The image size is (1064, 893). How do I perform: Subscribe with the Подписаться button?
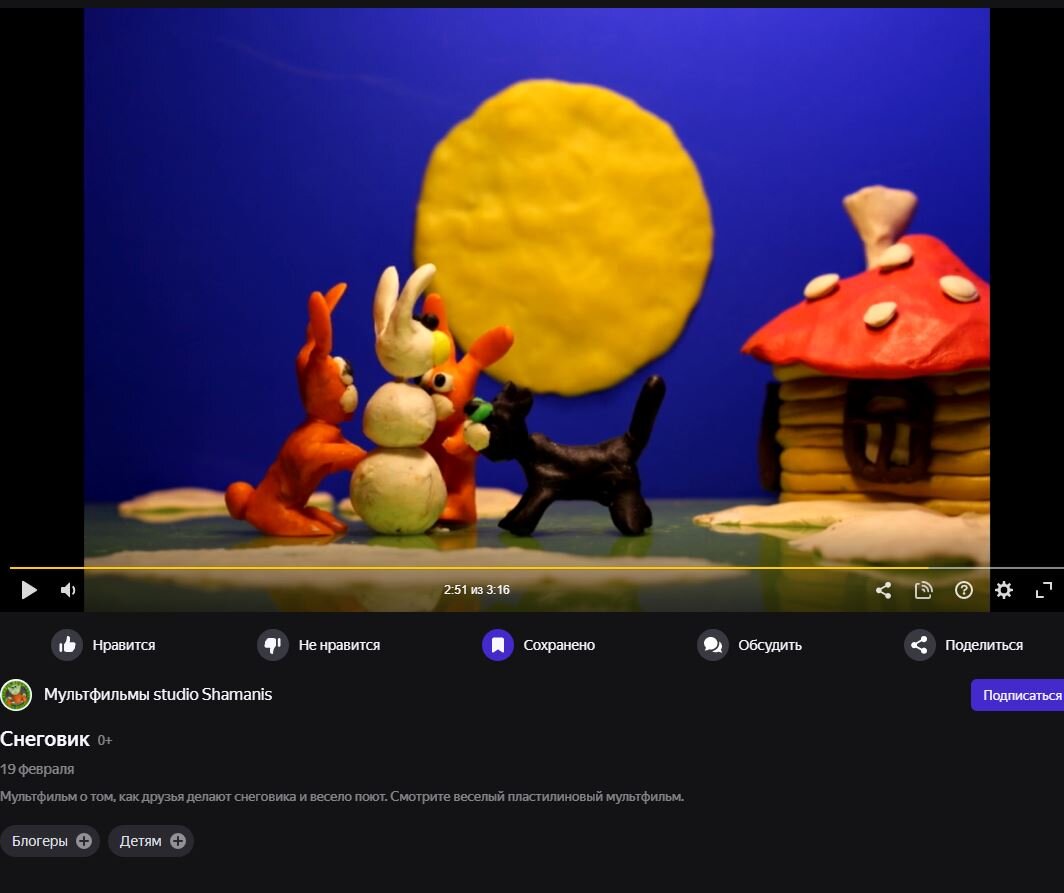[1018, 695]
